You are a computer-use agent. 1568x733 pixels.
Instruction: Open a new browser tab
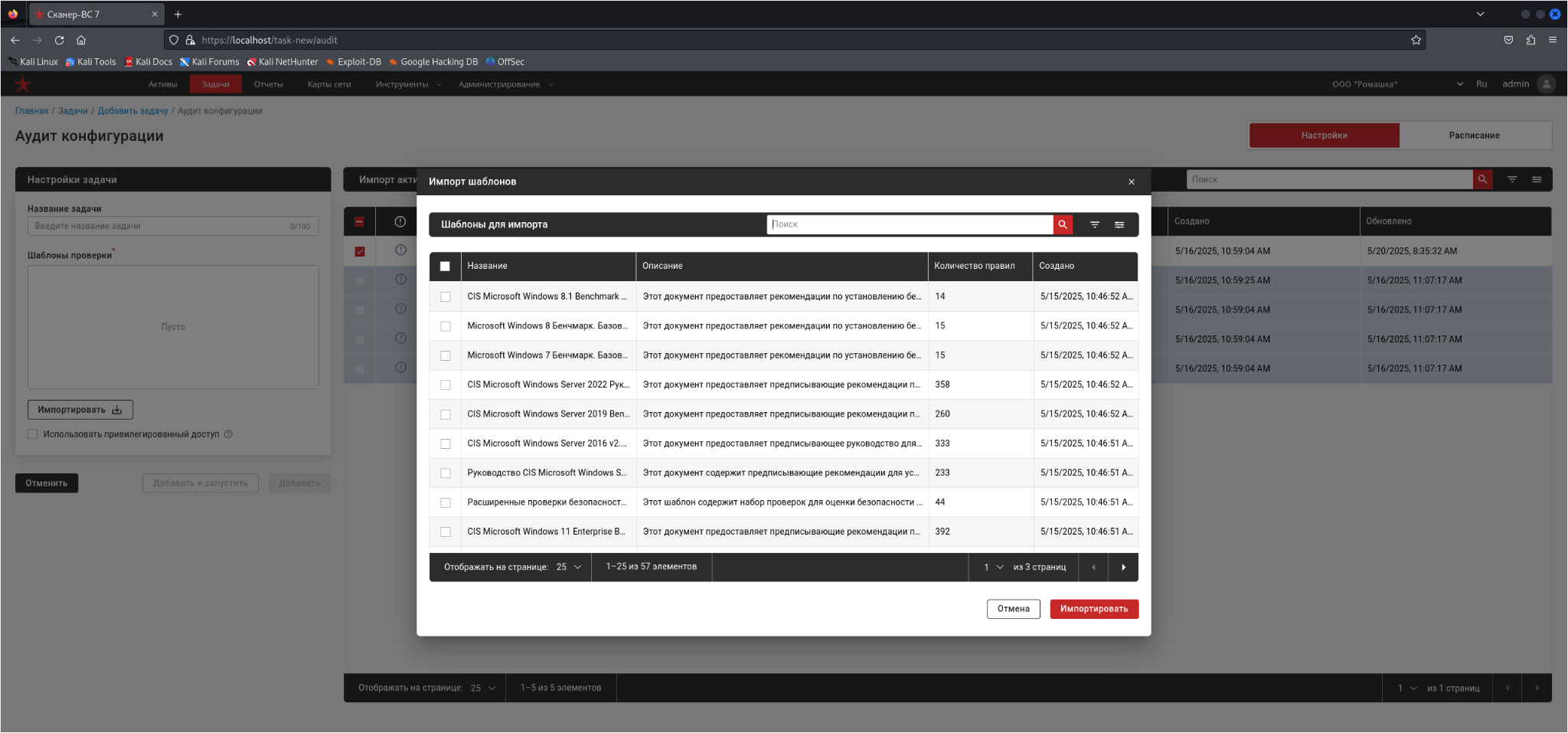[x=178, y=14]
